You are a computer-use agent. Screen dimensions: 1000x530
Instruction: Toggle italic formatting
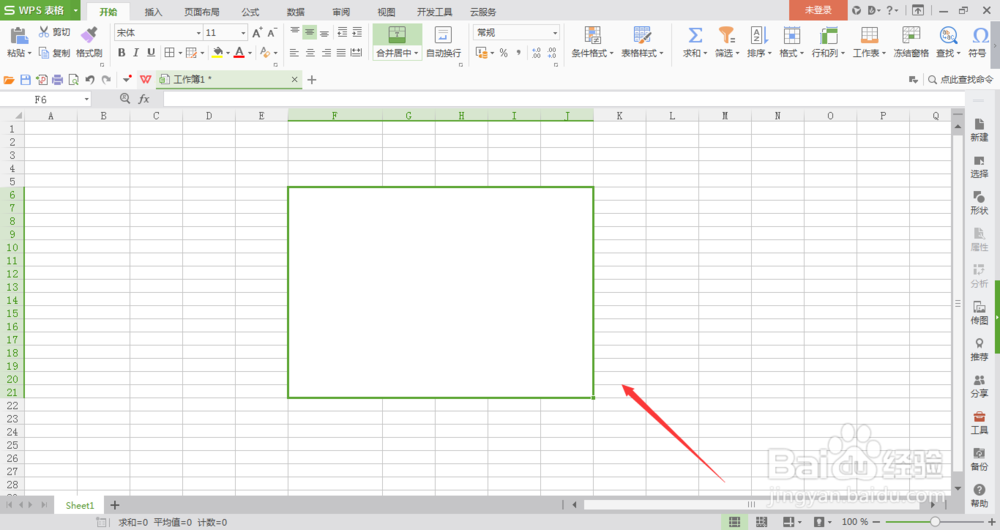point(136,53)
